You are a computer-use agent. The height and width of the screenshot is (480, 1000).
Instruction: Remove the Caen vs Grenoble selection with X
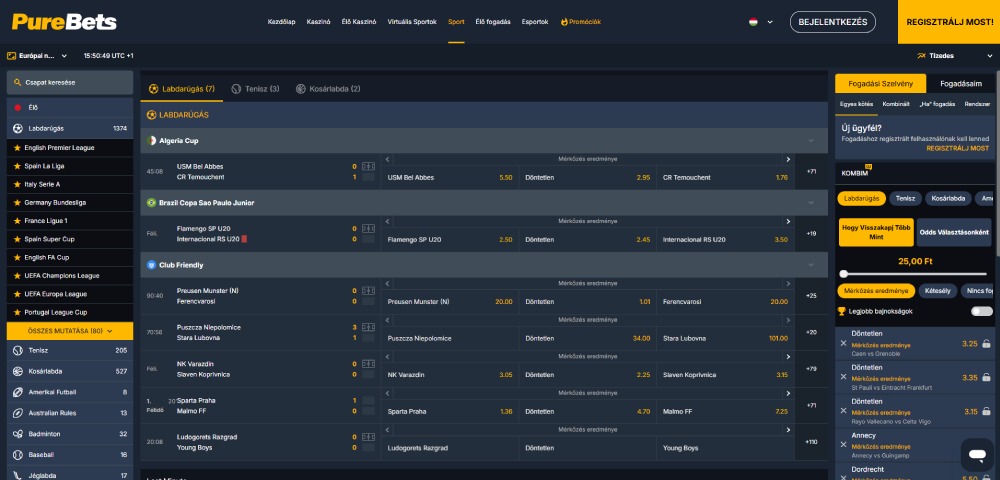[843, 344]
